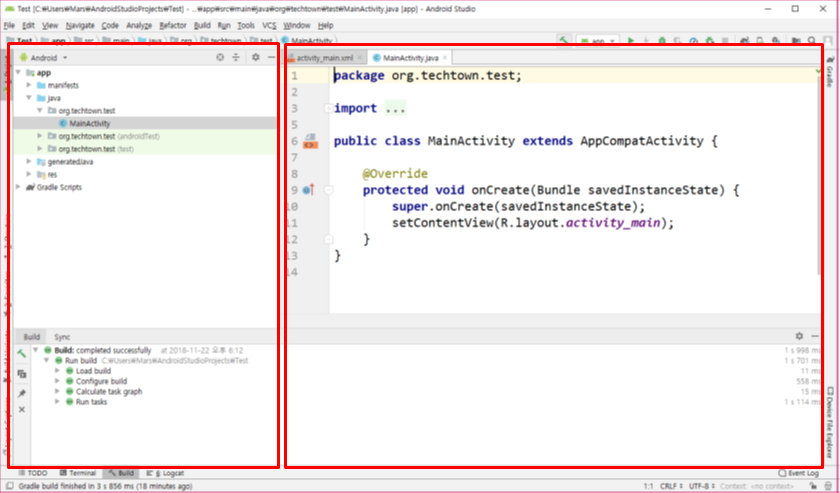Image resolution: width=840 pixels, height=493 pixels.
Task: Close the activity_main.xml tab
Action: 359,58
